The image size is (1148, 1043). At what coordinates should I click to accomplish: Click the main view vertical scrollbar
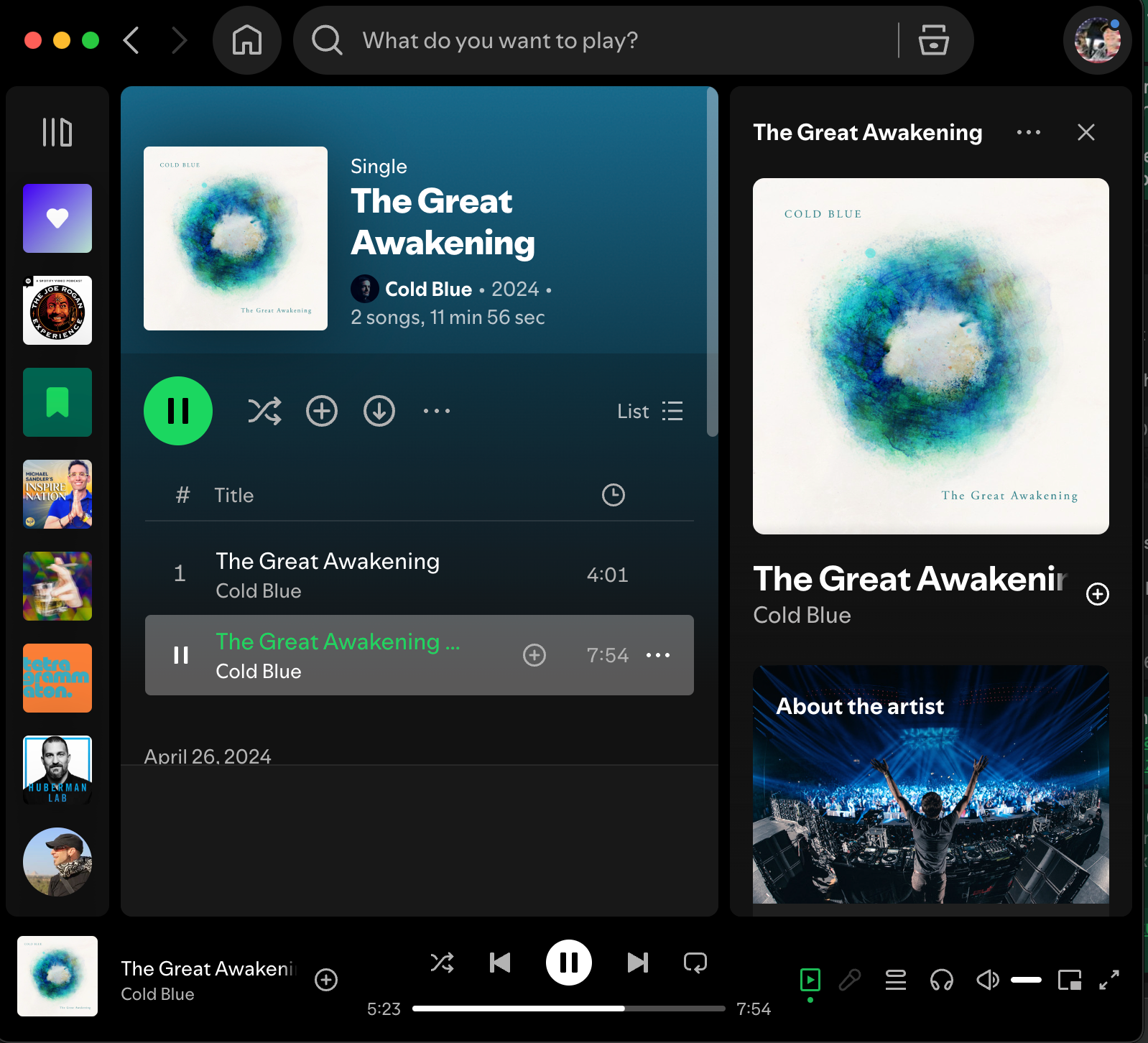pyautogui.click(x=712, y=263)
